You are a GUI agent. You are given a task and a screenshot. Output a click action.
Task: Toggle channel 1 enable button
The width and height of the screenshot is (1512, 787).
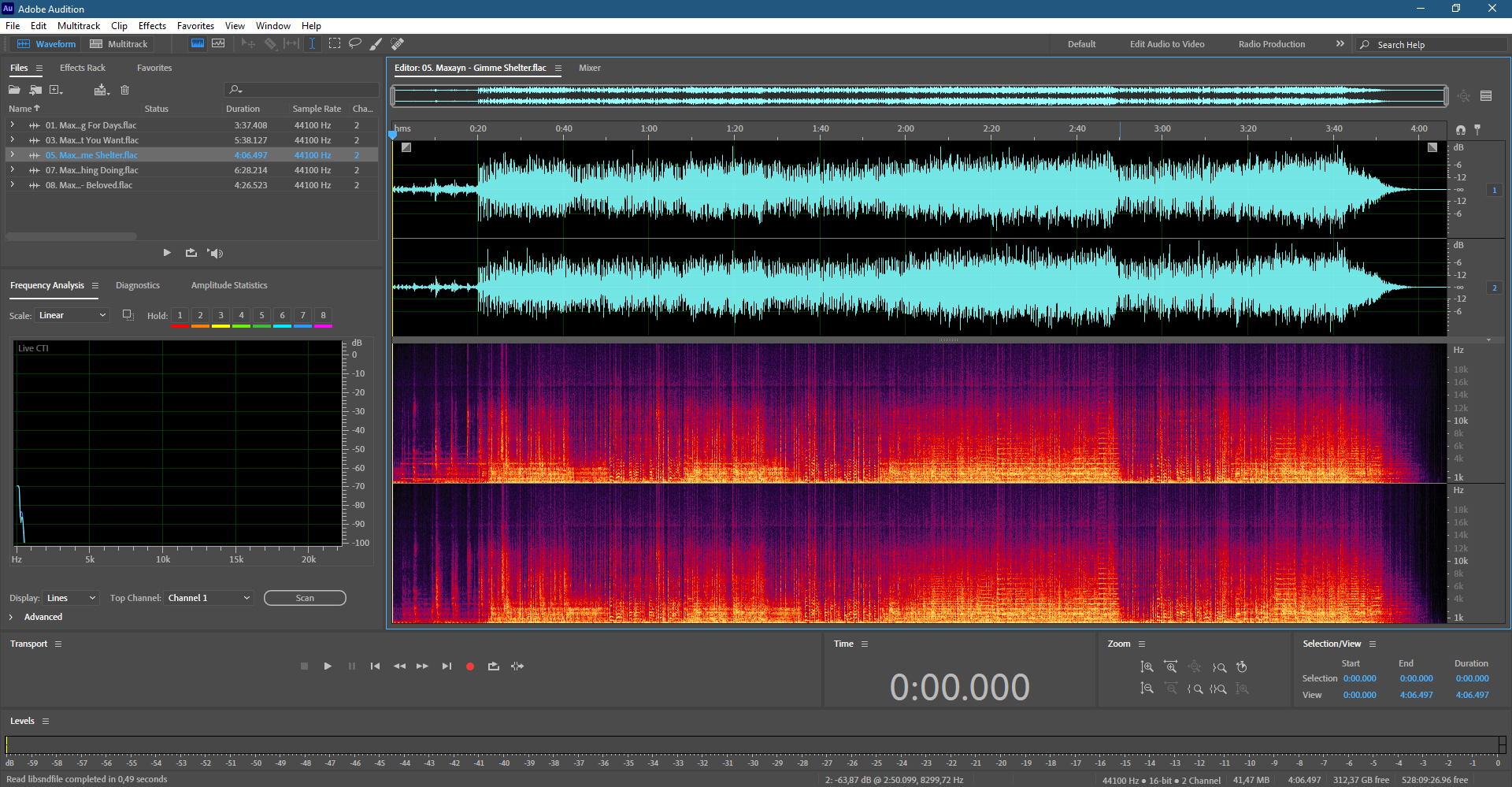(x=1495, y=190)
